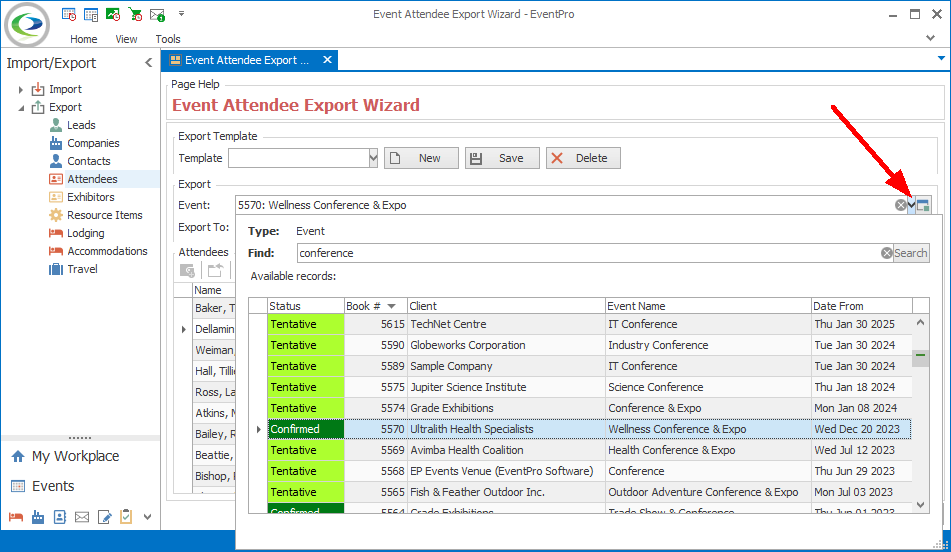Expand the Import tree node
This screenshot has width=951, height=552.
(x=21, y=89)
